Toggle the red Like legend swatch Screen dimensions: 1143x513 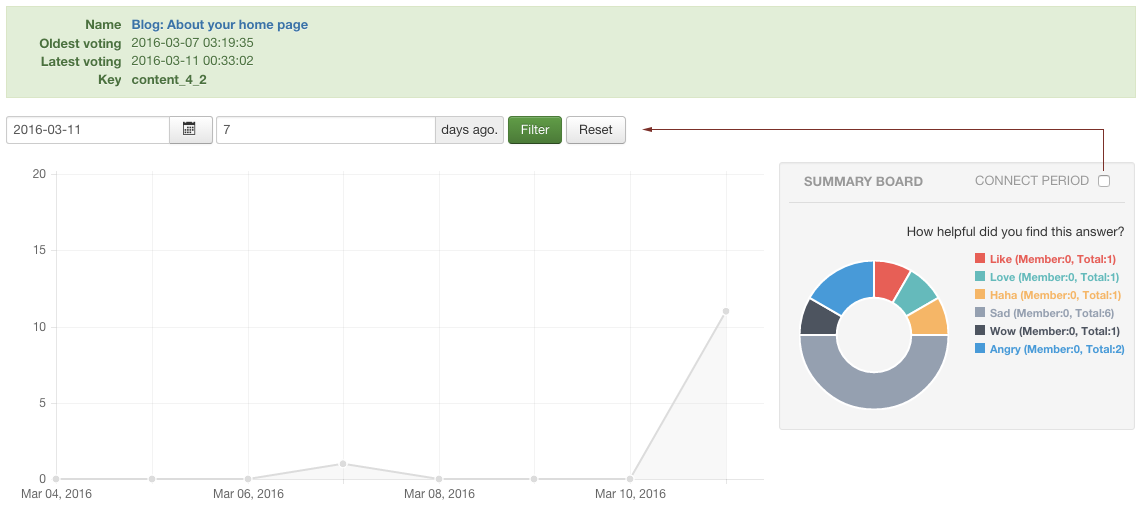point(980,259)
